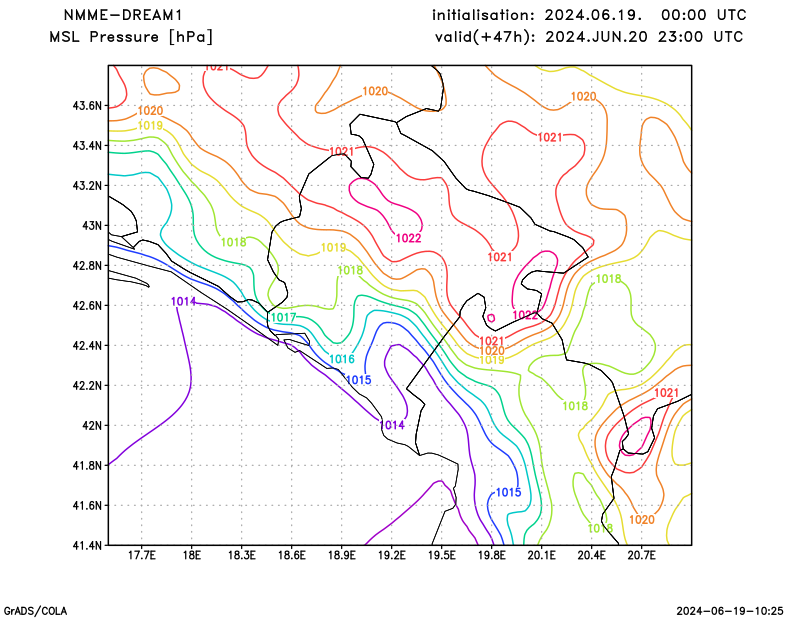This screenshot has height=618, width=800.
Task: Select the 'initialisation: 2024.06.19. 00:00 UTC' line
Action: (589, 15)
